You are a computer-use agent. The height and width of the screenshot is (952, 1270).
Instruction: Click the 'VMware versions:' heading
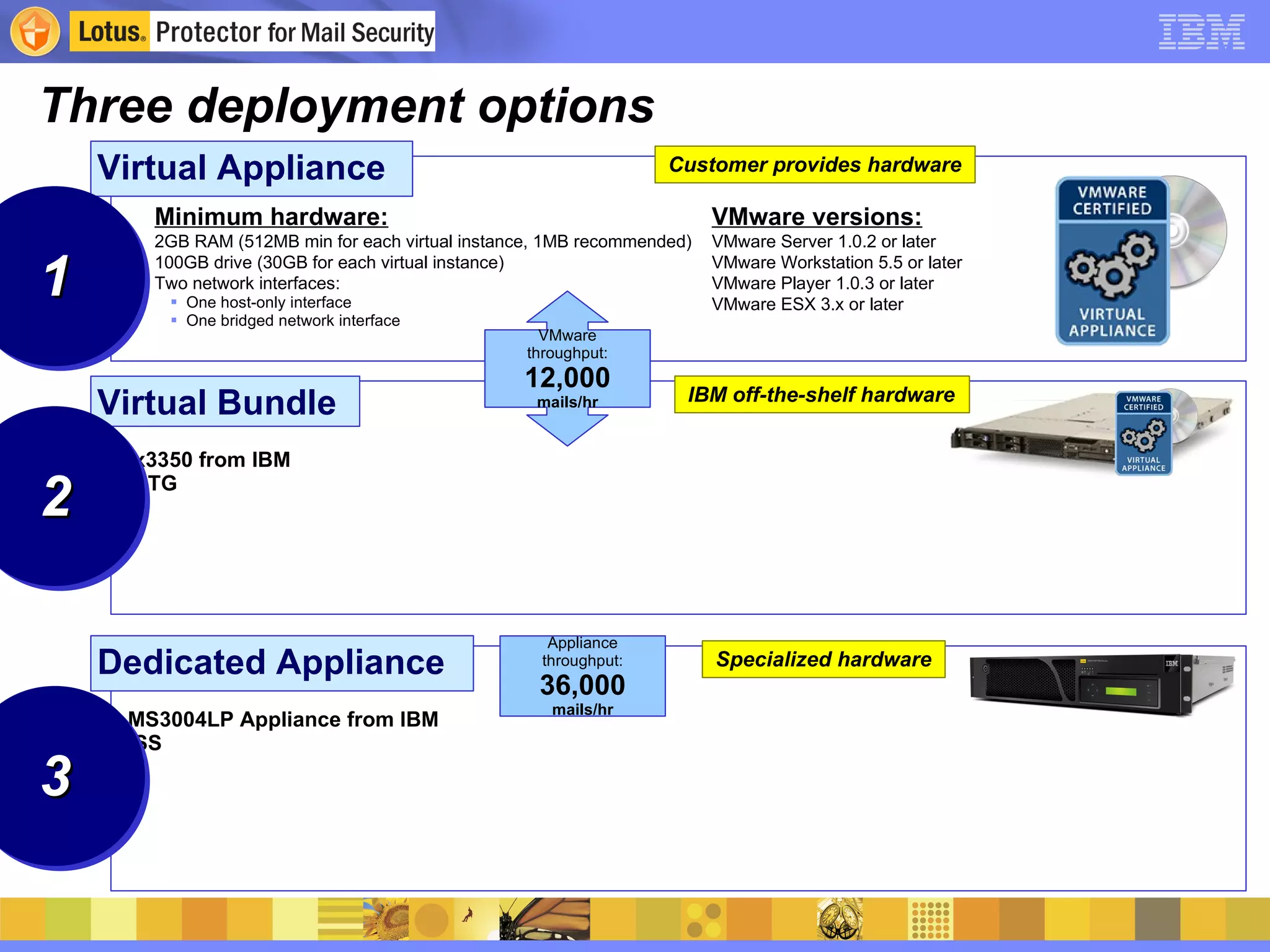point(817,217)
